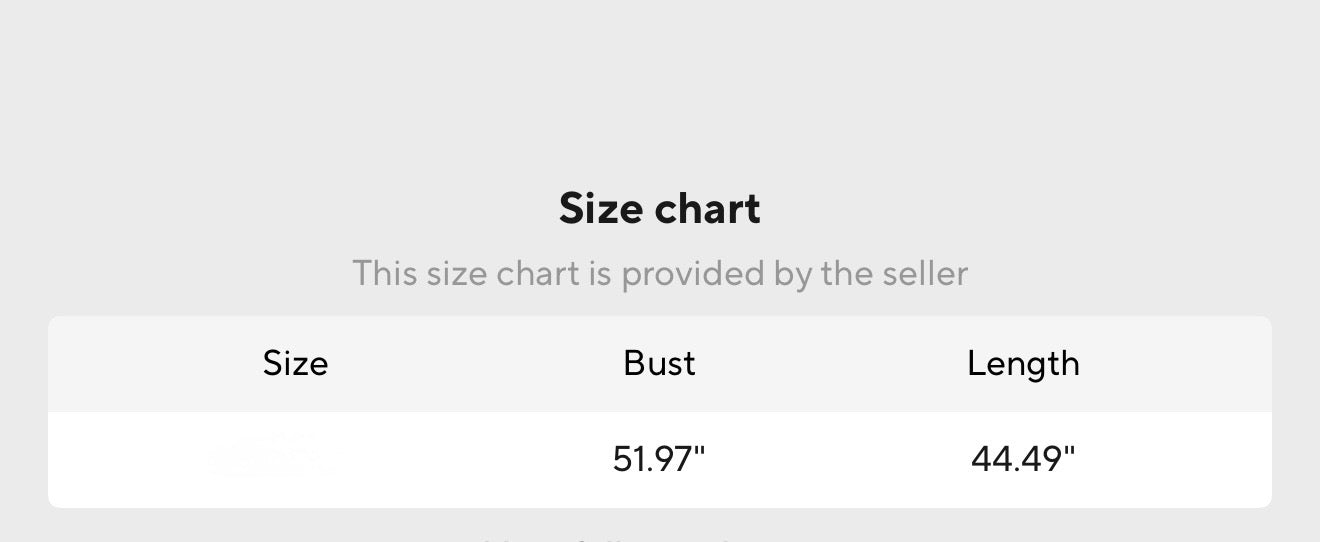Click the 51.97" bust measurement
Viewport: 1320px width, 542px height.
point(658,459)
